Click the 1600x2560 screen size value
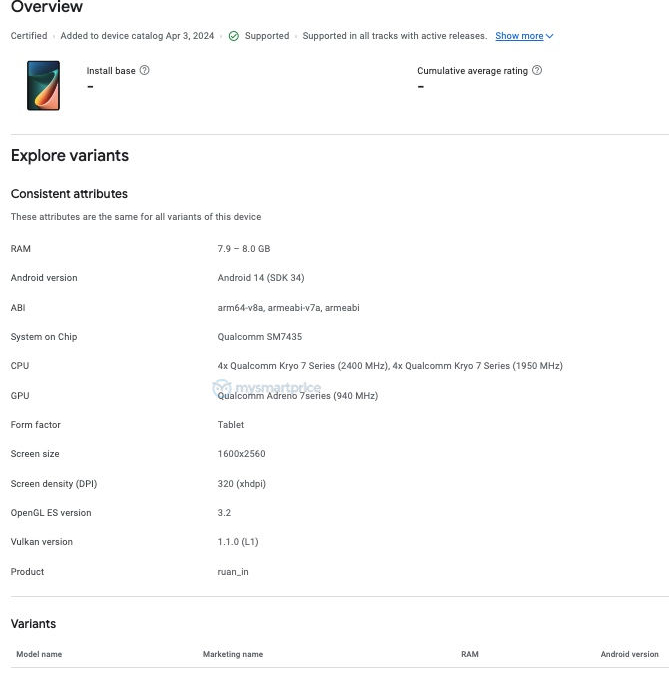This screenshot has width=669, height=675. coord(241,454)
